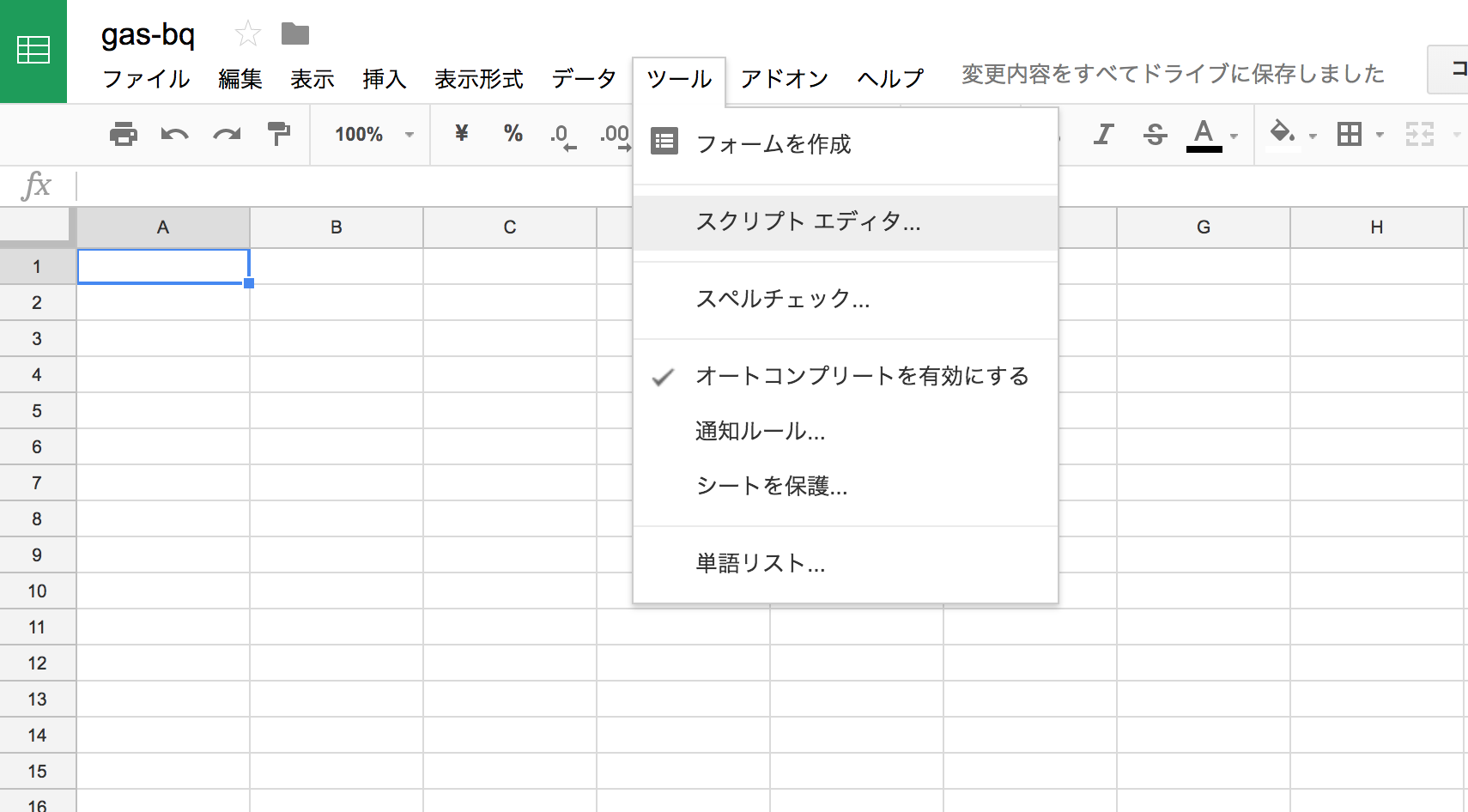Viewport: 1468px width, 812px height.
Task: Select cell A1
Action: (163, 266)
